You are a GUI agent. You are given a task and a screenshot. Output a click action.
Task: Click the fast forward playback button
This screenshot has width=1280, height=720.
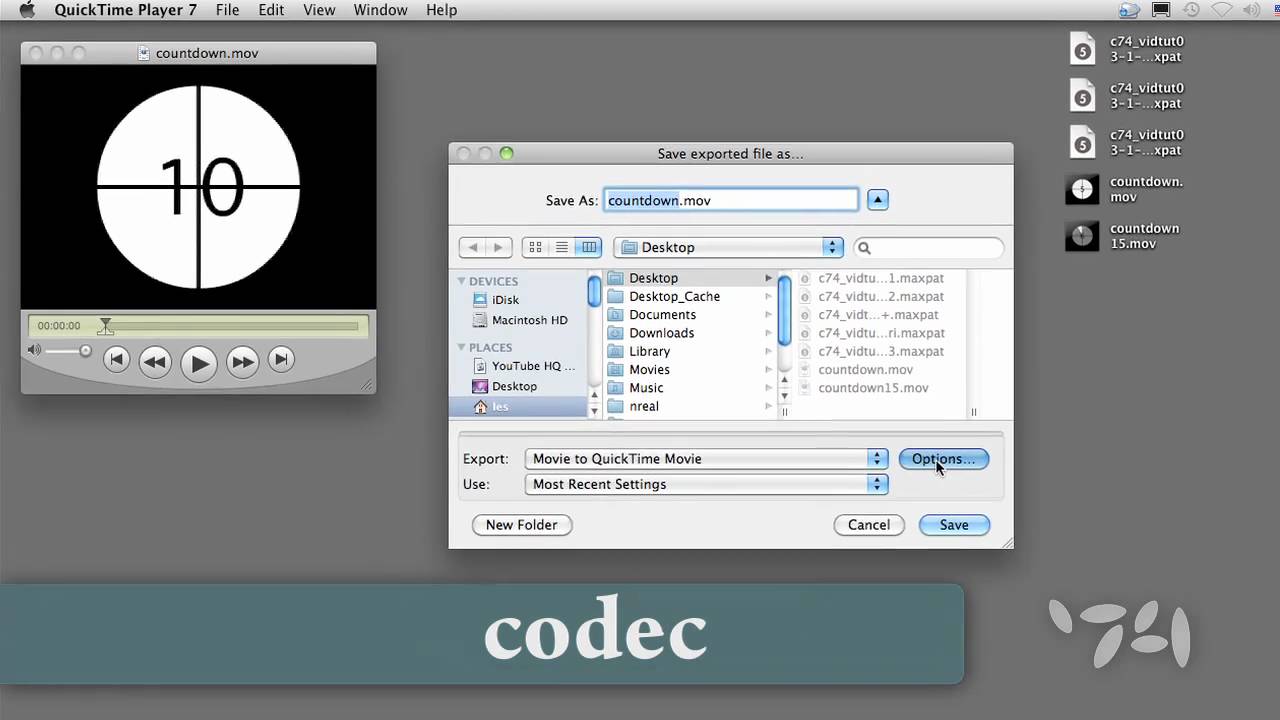pyautogui.click(x=242, y=362)
